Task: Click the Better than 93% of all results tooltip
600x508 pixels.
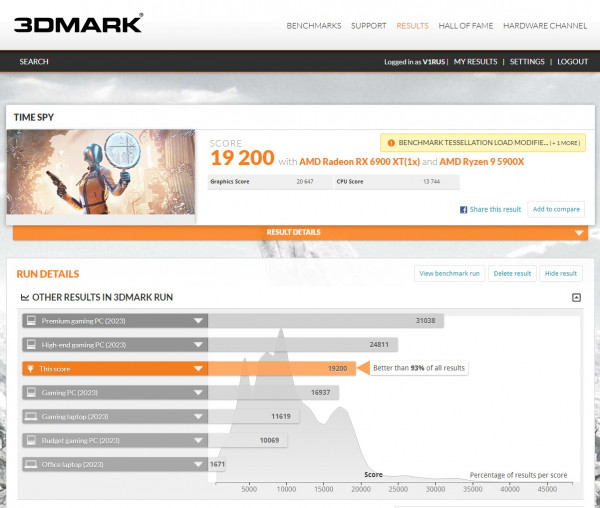Action: pyautogui.click(x=419, y=368)
